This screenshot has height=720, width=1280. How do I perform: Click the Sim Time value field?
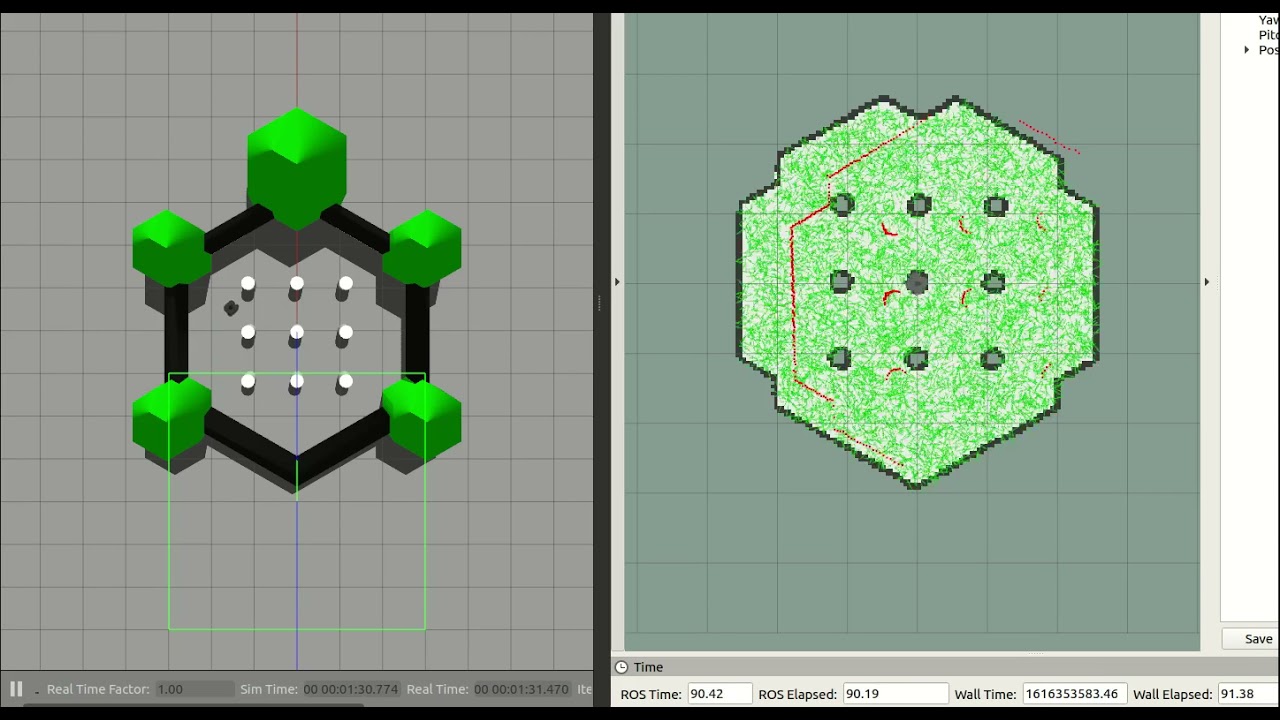(351, 689)
